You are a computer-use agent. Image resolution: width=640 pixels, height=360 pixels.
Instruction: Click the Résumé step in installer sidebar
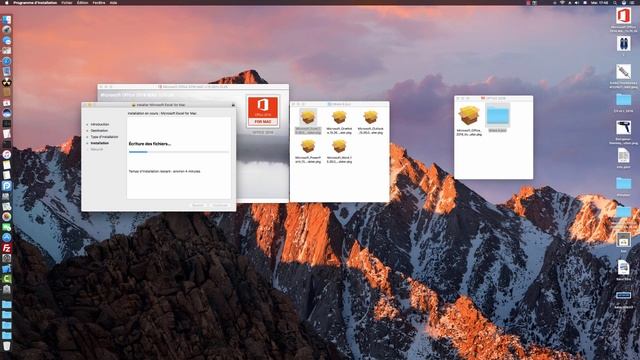pyautogui.click(x=97, y=149)
